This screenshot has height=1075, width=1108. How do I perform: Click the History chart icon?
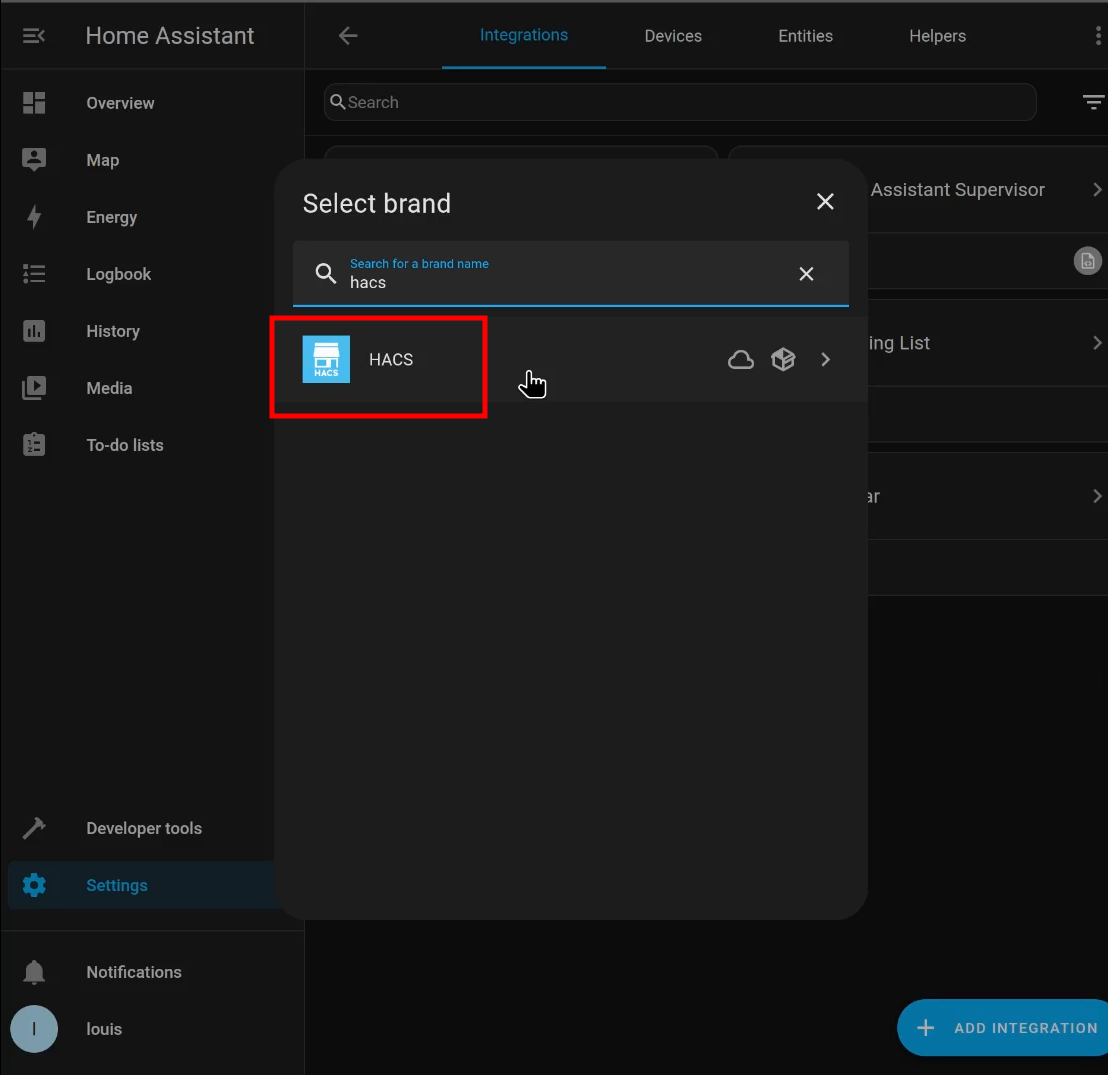(x=33, y=331)
